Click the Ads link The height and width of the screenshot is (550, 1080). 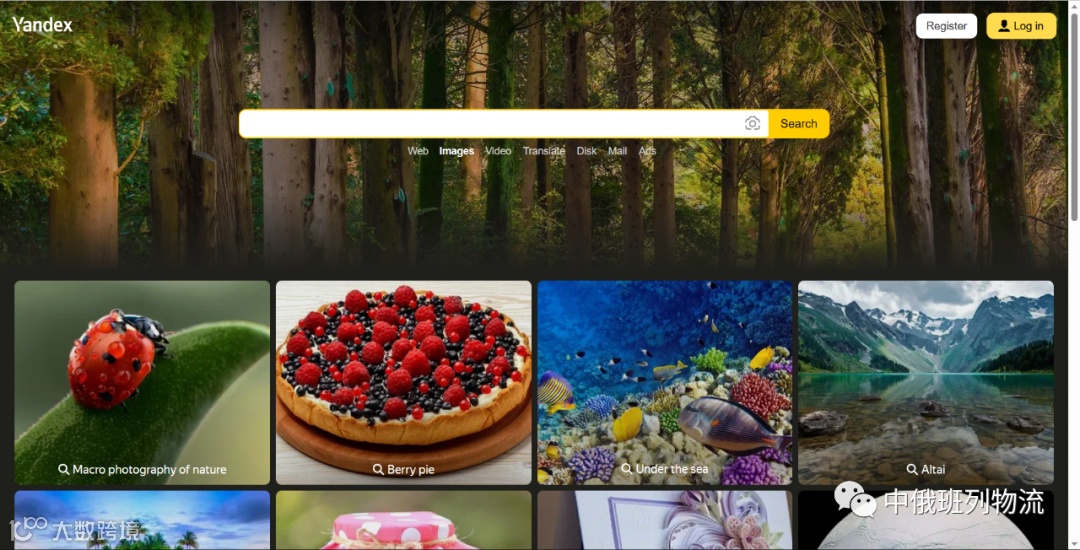pyautogui.click(x=647, y=151)
